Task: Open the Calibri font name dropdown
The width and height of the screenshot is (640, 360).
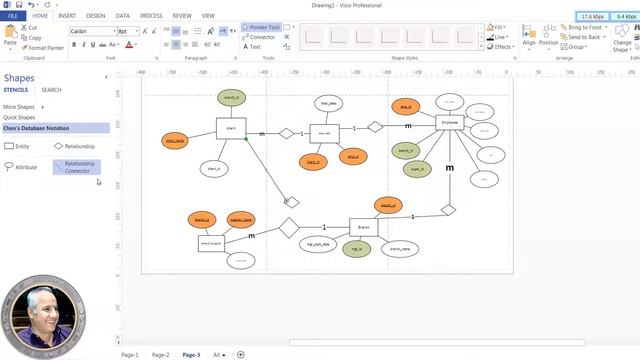Action: (x=114, y=31)
